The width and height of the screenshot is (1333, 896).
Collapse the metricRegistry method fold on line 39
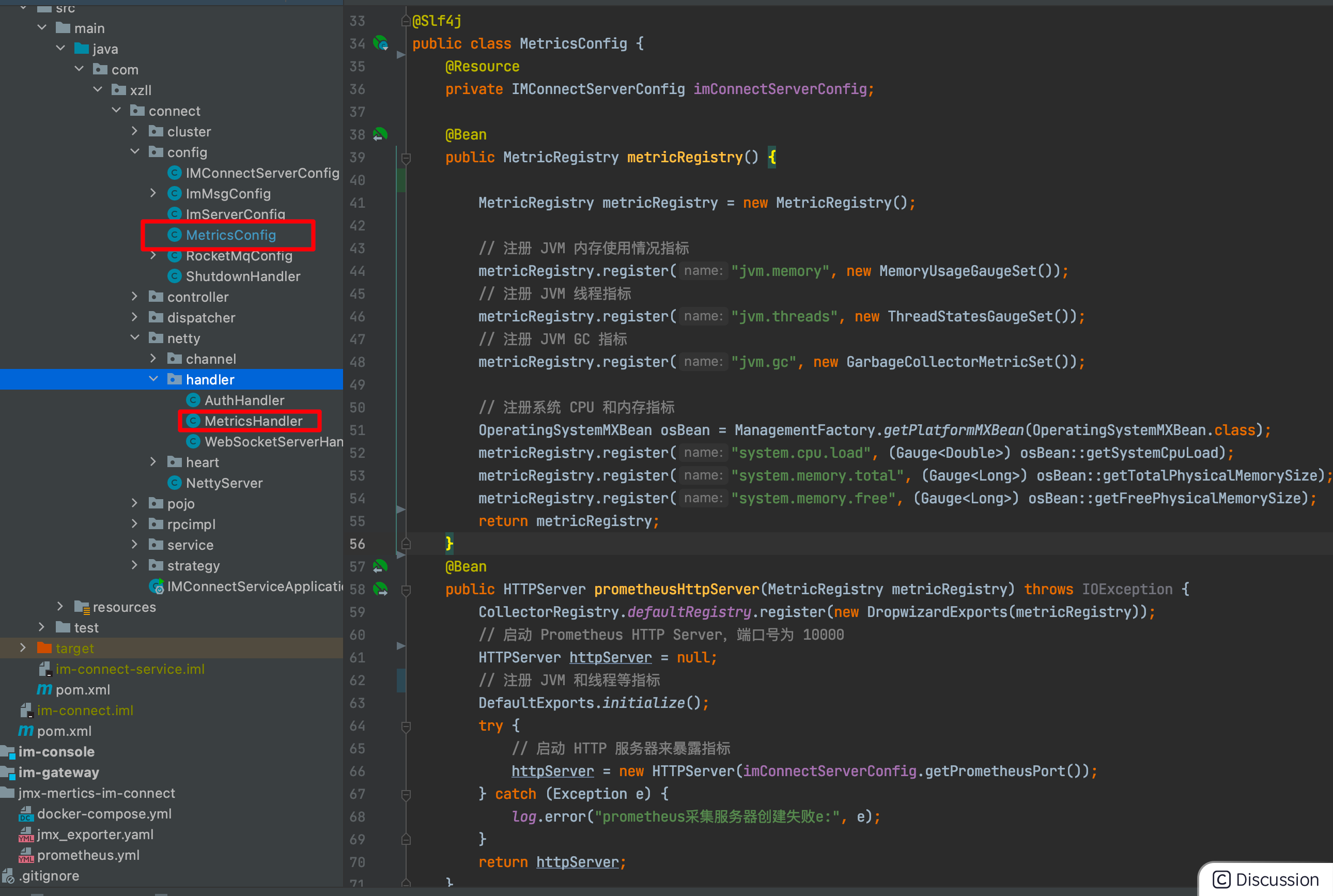point(406,158)
